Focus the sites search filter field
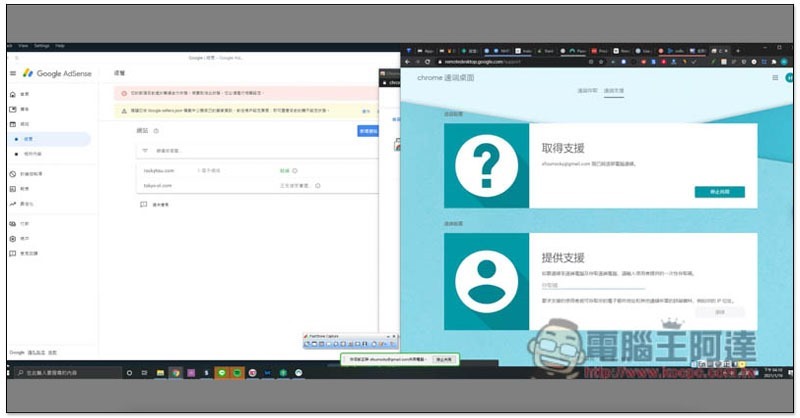This screenshot has width=800, height=418. pyautogui.click(x=258, y=151)
